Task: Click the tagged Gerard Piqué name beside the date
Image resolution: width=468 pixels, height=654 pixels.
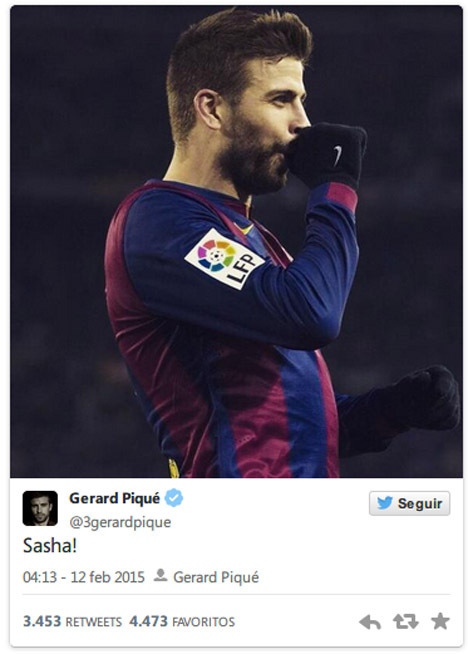Action: pyautogui.click(x=216, y=577)
